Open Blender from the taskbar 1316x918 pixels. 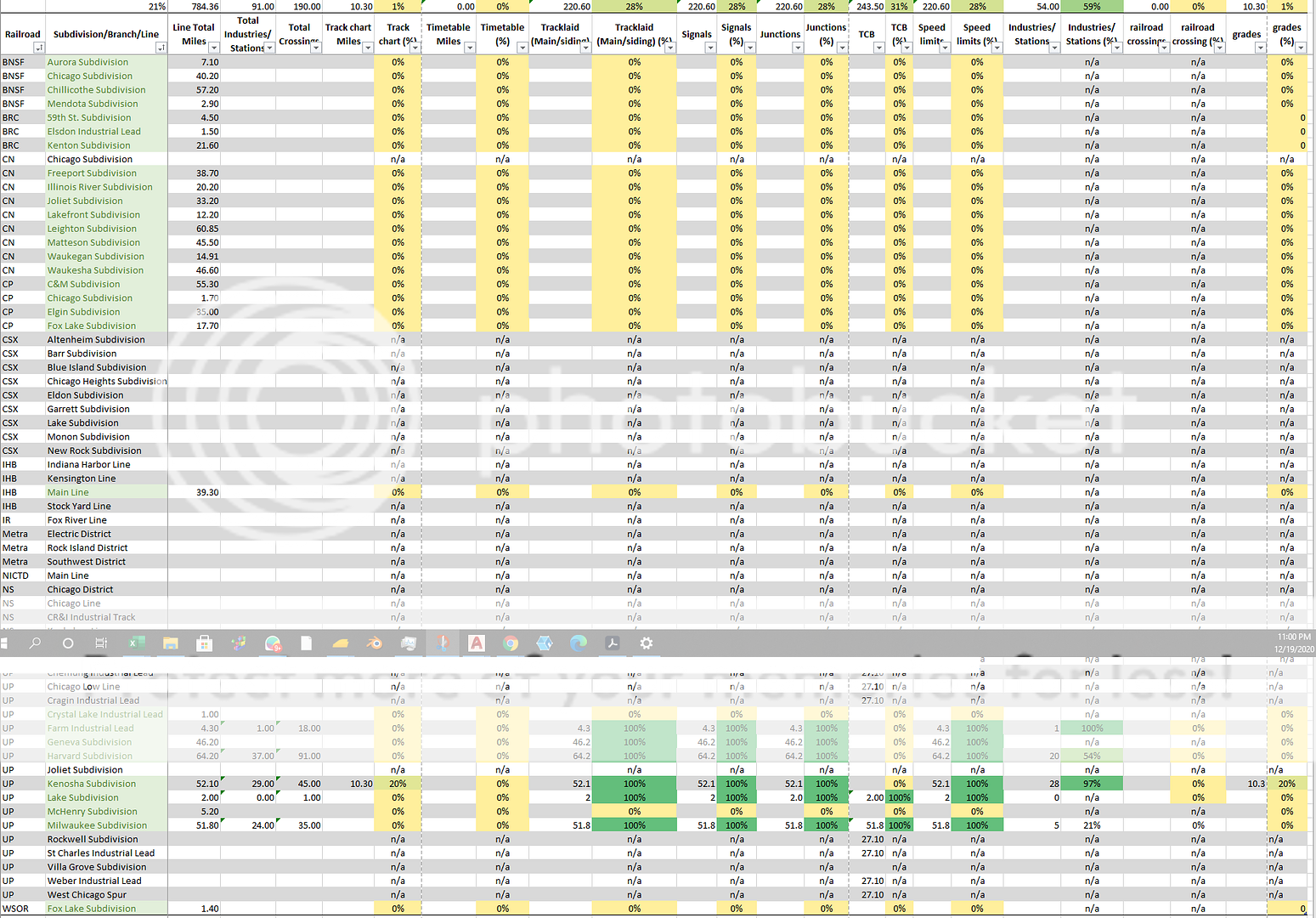[374, 643]
